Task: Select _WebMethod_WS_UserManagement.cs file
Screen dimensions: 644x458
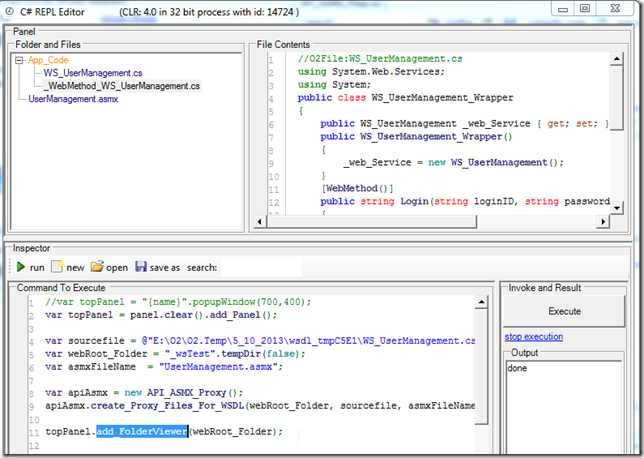Action: click(122, 86)
